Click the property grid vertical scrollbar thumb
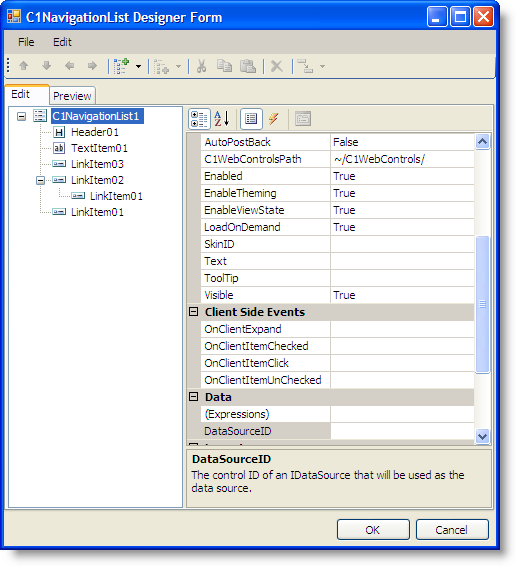 coord(482,305)
